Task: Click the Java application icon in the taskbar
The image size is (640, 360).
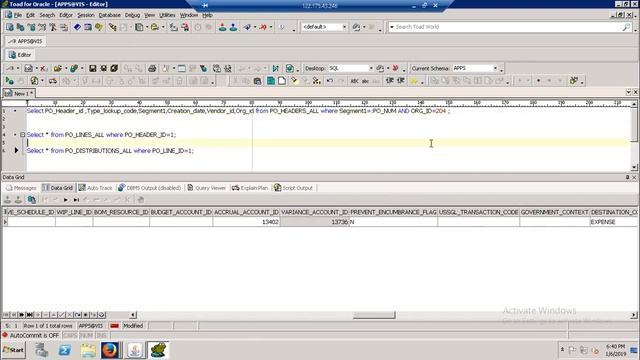Action: (x=135, y=350)
